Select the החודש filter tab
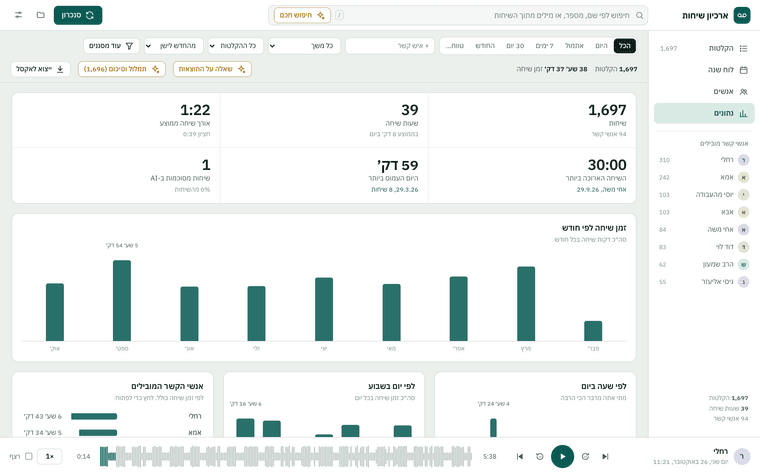 [x=485, y=46]
